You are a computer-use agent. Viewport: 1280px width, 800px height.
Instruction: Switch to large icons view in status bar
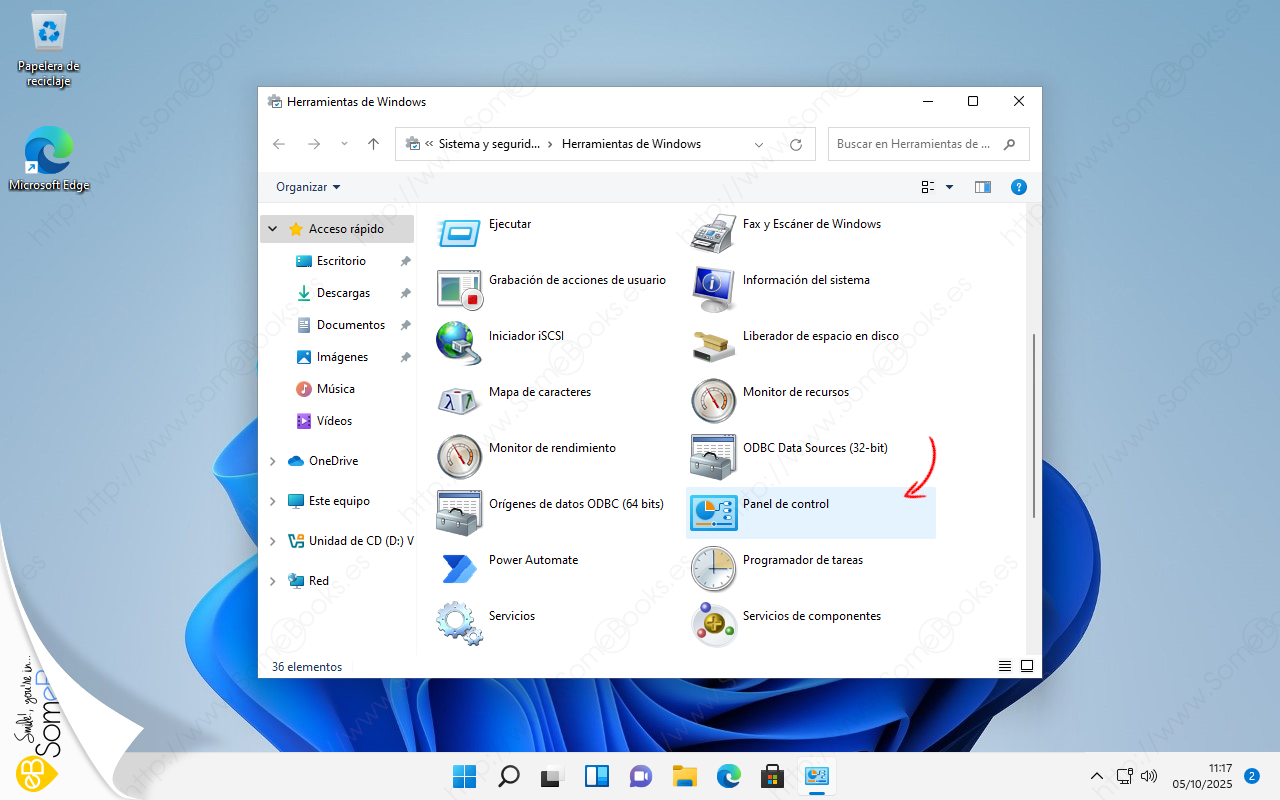click(1026, 666)
